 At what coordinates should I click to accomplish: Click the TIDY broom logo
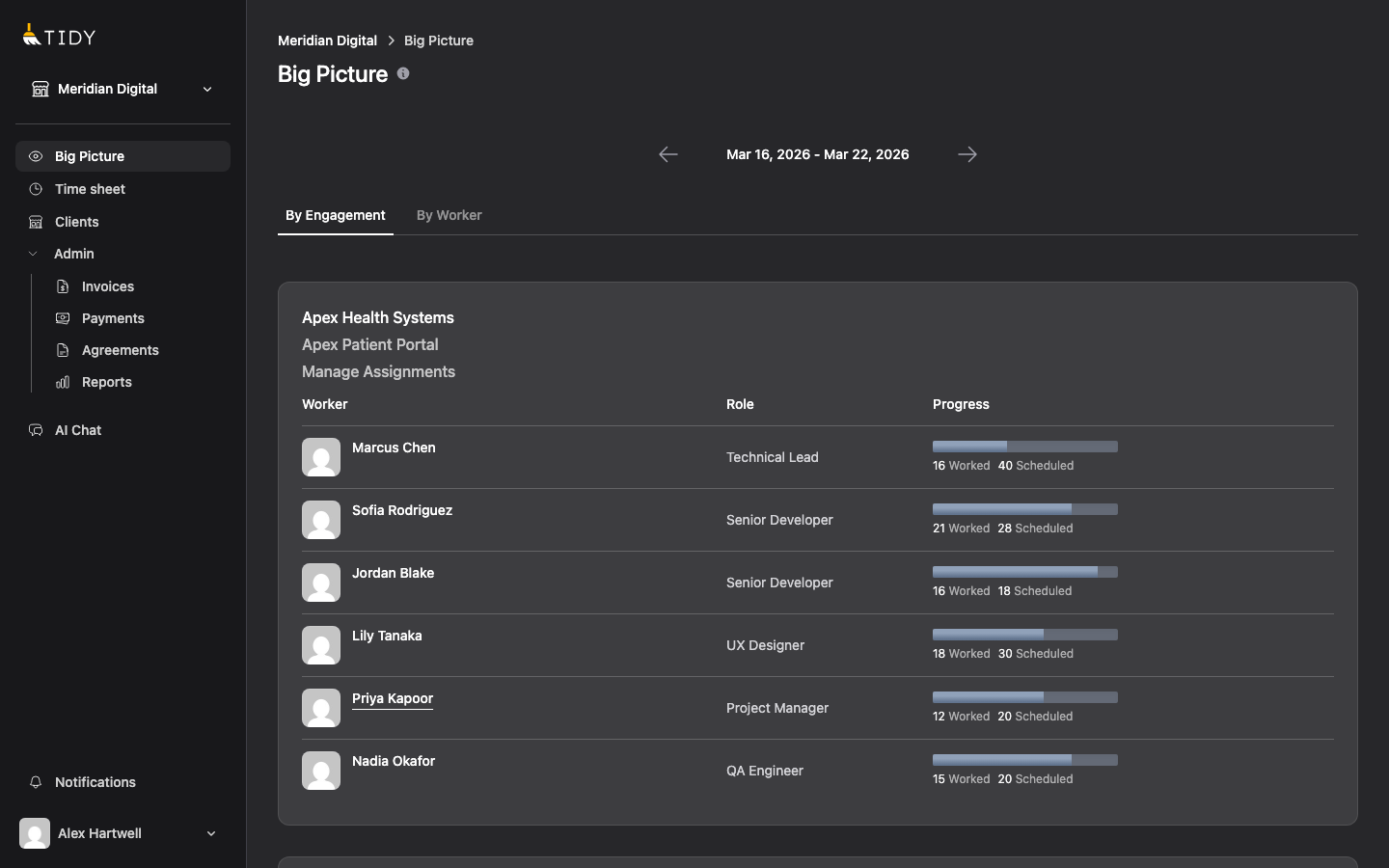coord(30,35)
